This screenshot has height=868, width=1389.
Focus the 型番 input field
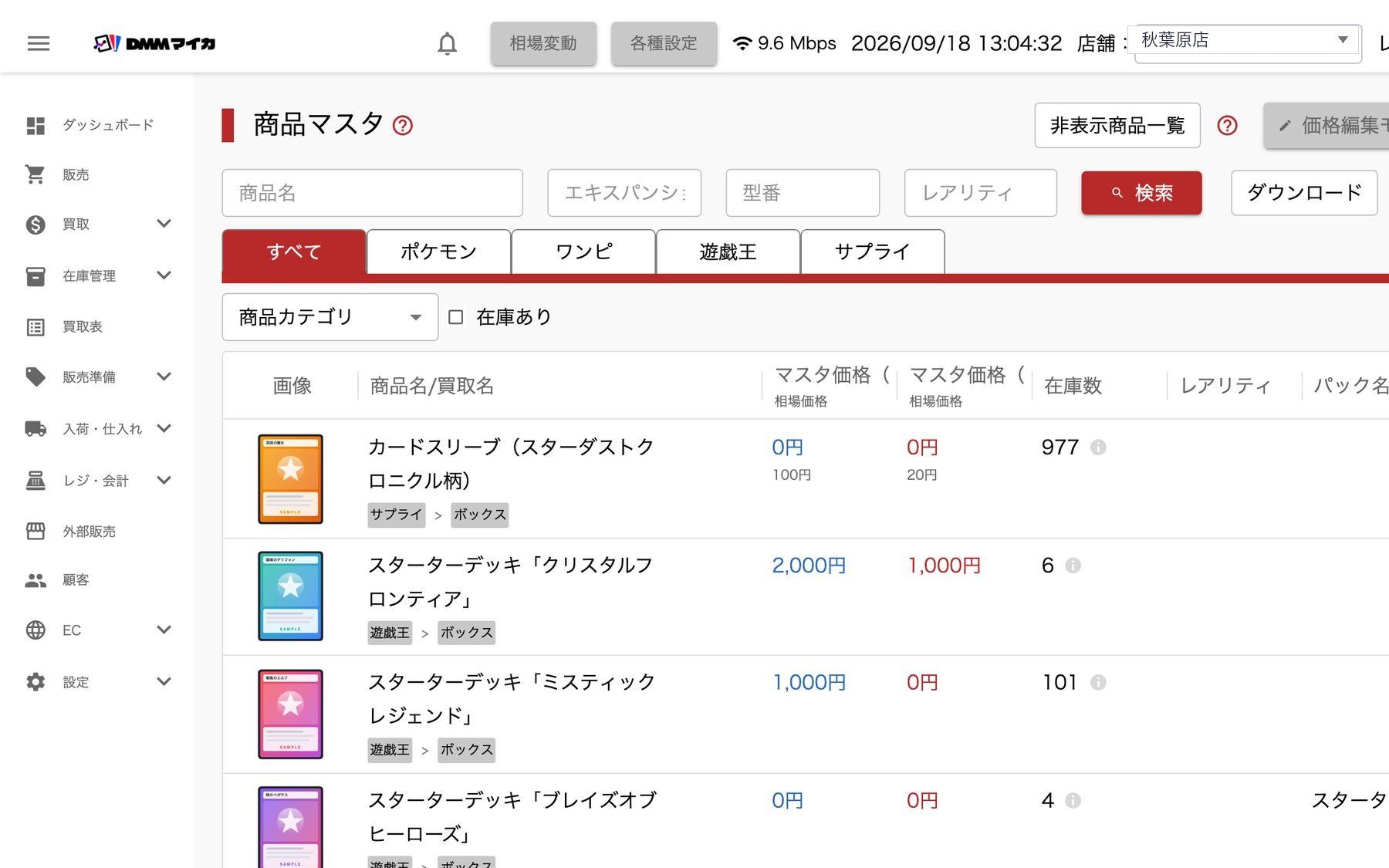coord(803,193)
